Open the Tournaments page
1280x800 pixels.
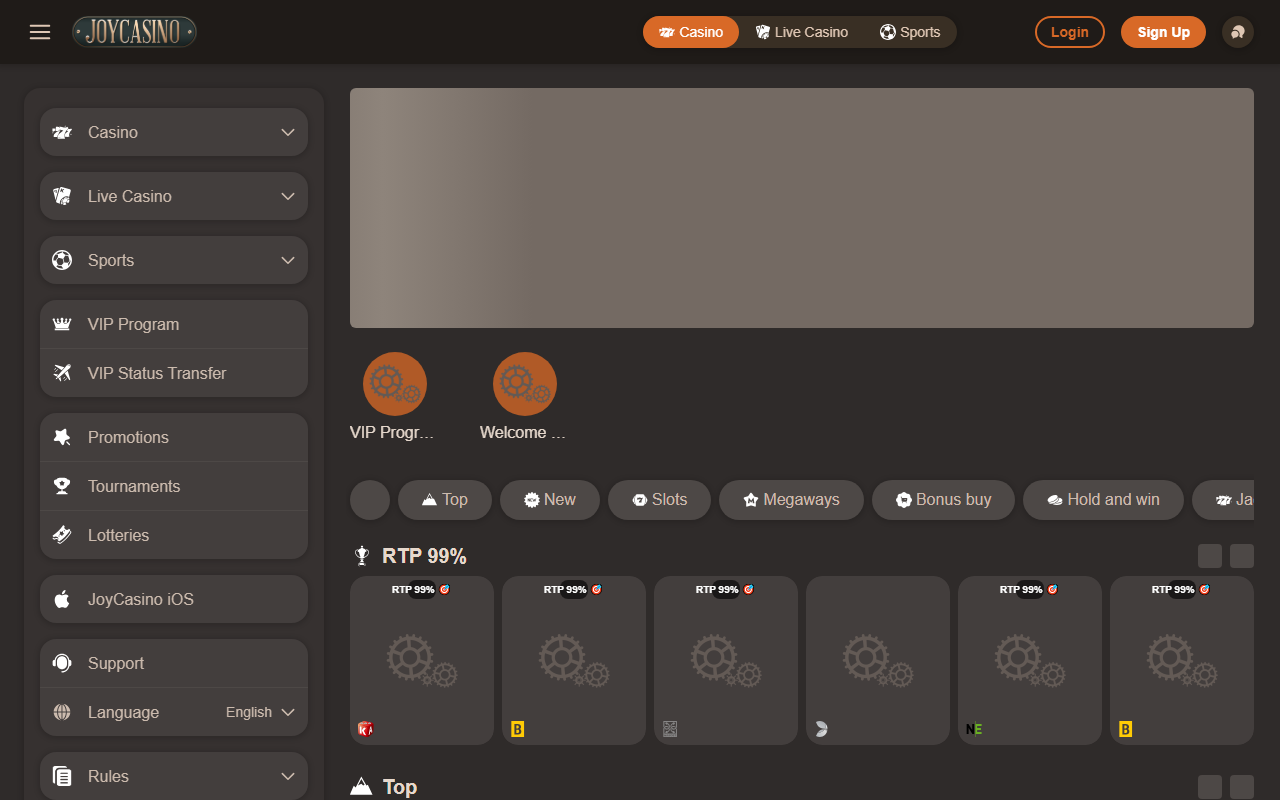tap(174, 486)
